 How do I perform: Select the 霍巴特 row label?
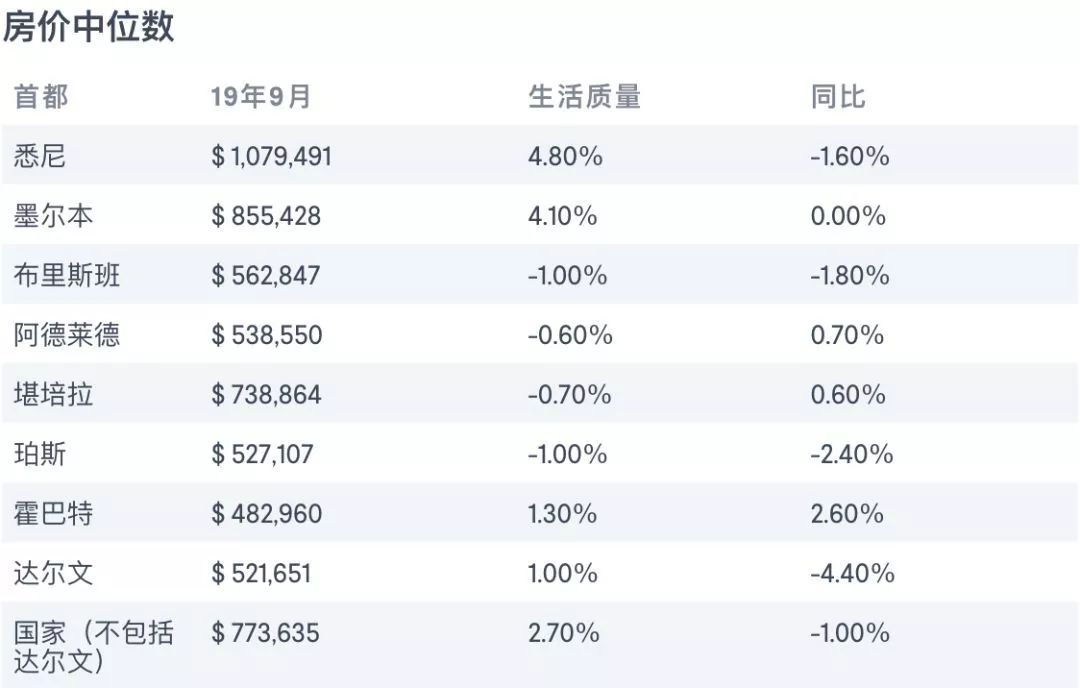point(53,514)
